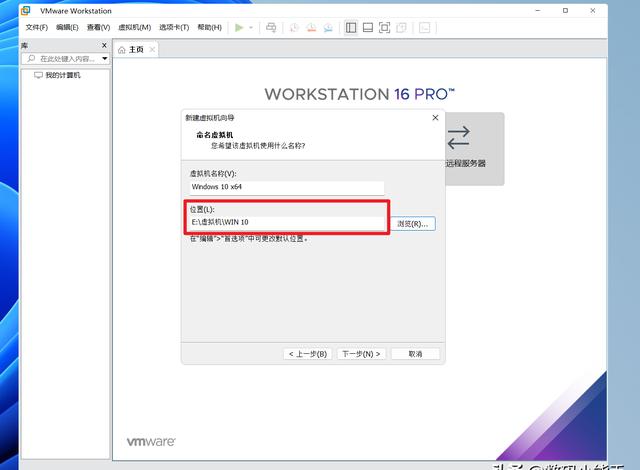The width and height of the screenshot is (640, 470).
Task: Open the 查看(V) menu
Action: (x=98, y=27)
